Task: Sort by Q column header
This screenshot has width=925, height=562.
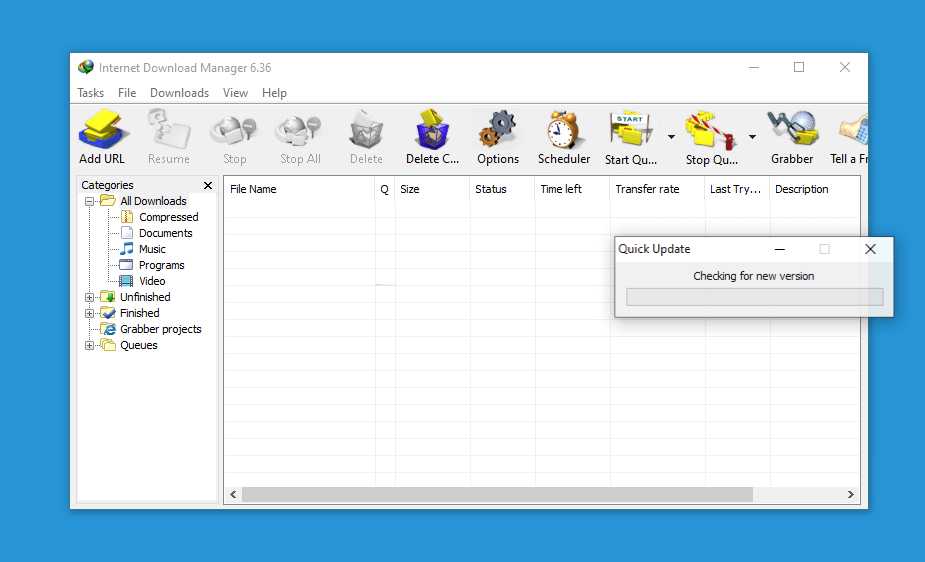Action: coord(385,189)
